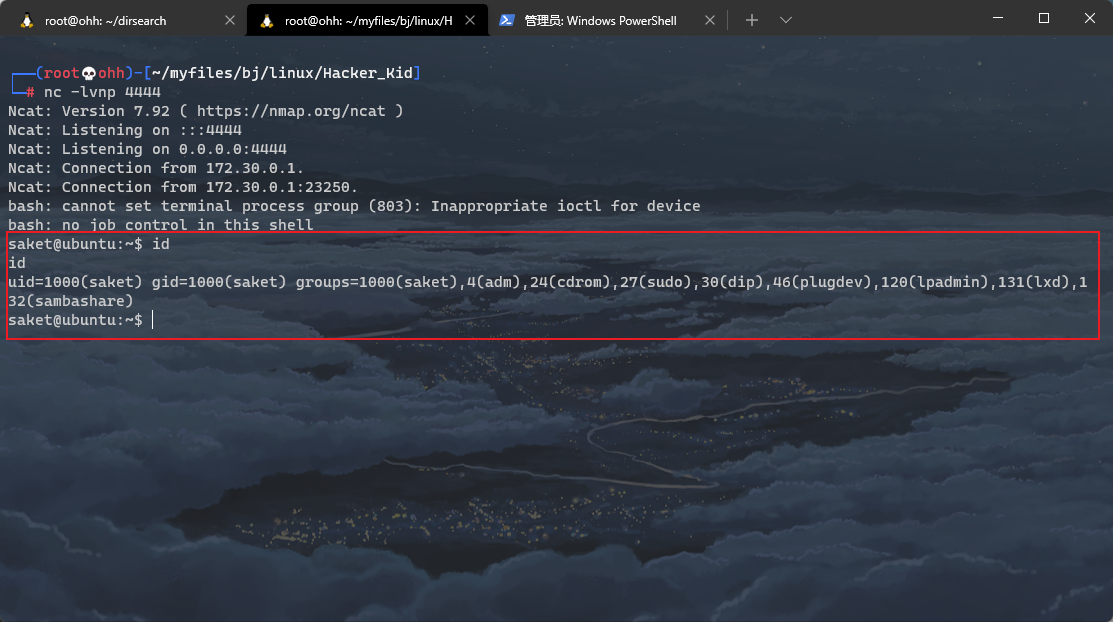
Task: Click the https://nmap.org/ncat URL
Action: point(290,110)
